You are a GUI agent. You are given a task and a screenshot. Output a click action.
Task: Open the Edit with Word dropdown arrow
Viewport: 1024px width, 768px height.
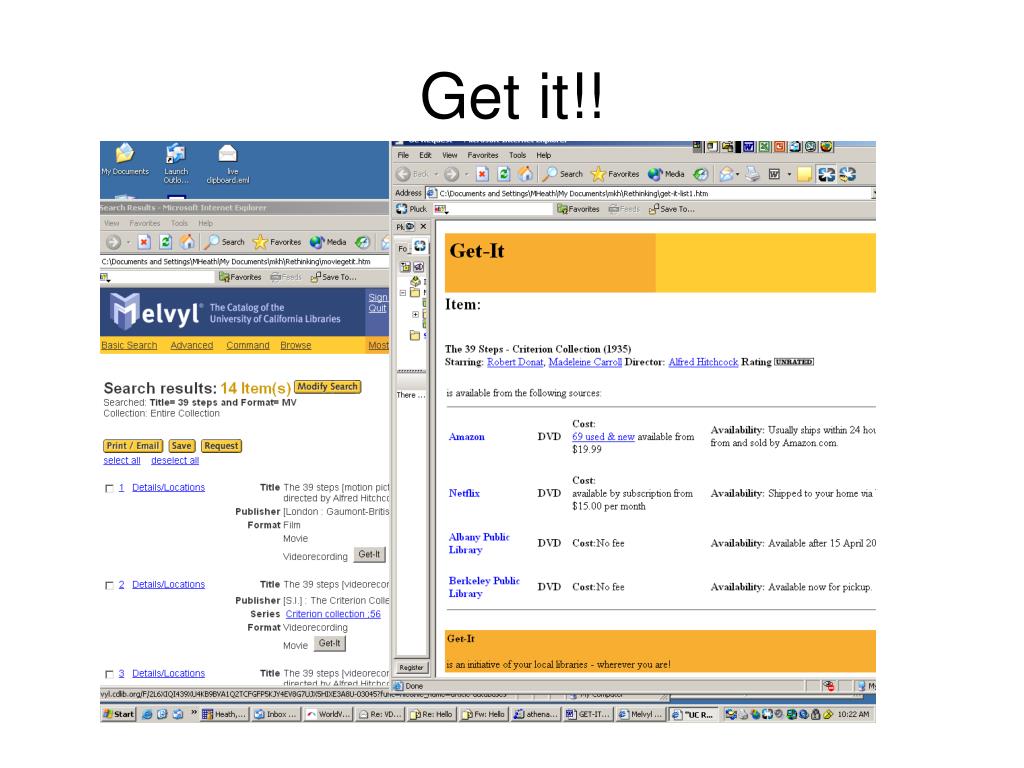[x=789, y=174]
